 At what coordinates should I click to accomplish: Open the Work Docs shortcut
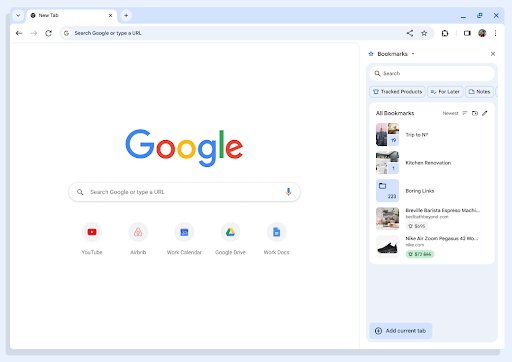point(276,238)
